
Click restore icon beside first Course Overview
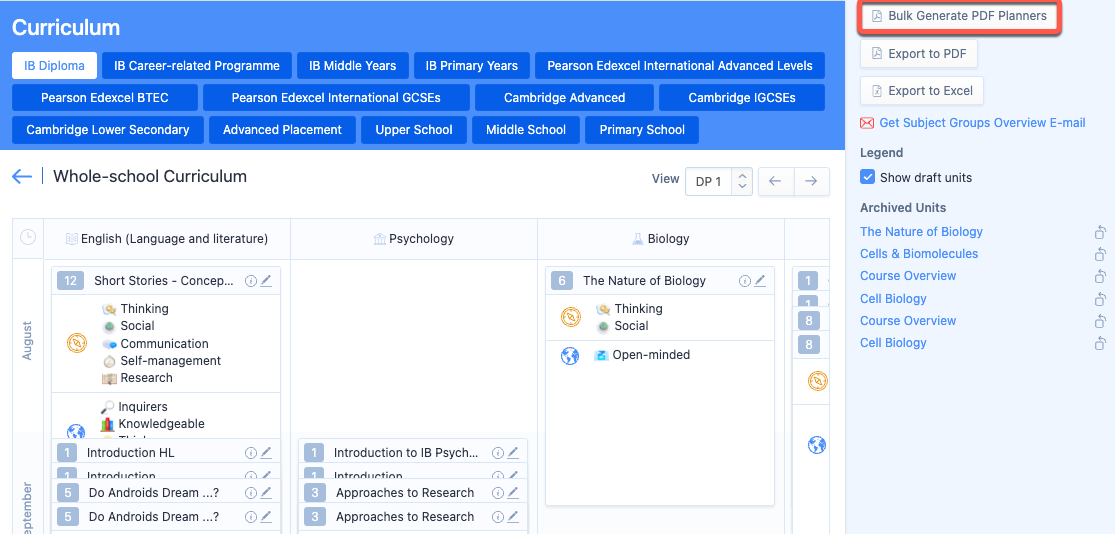coord(1100,276)
